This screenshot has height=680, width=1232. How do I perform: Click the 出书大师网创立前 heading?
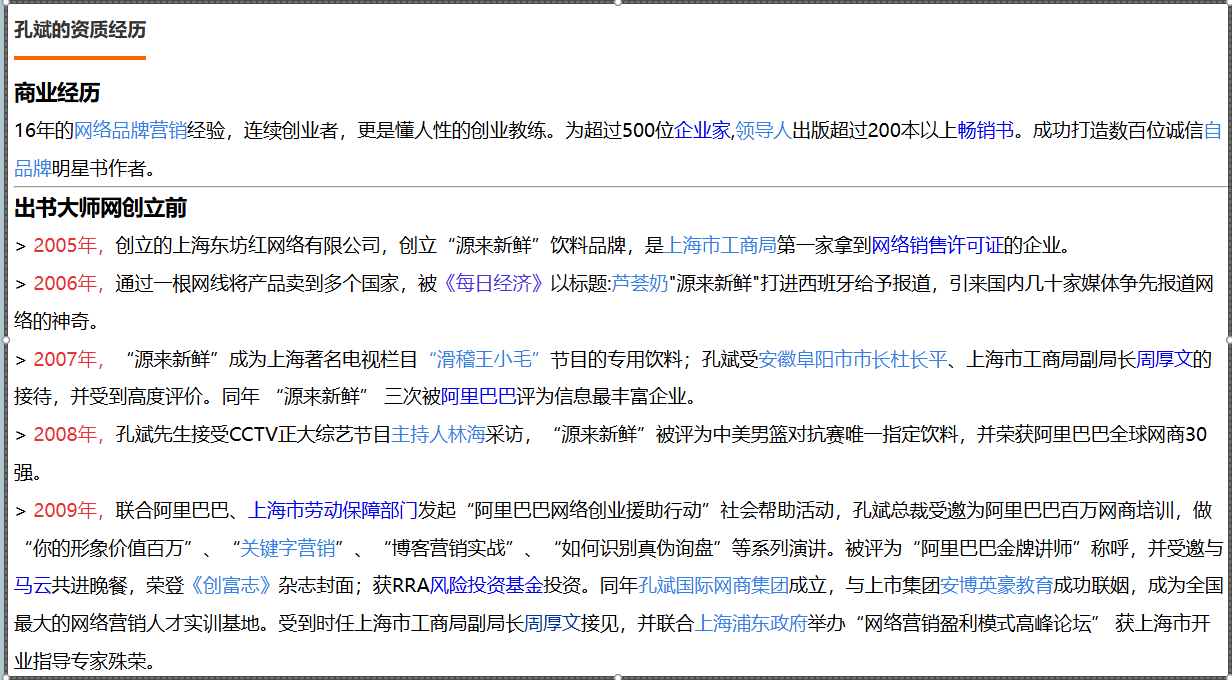[x=100, y=209]
